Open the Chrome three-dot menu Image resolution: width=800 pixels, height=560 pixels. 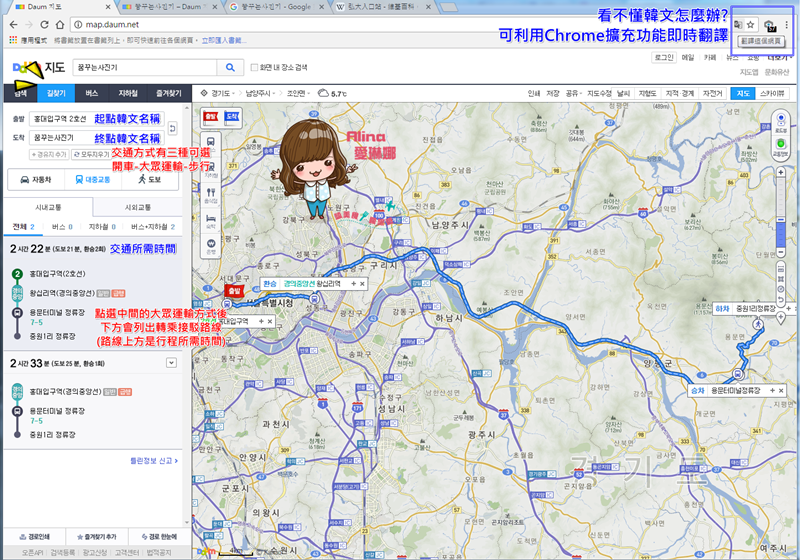tap(787, 24)
